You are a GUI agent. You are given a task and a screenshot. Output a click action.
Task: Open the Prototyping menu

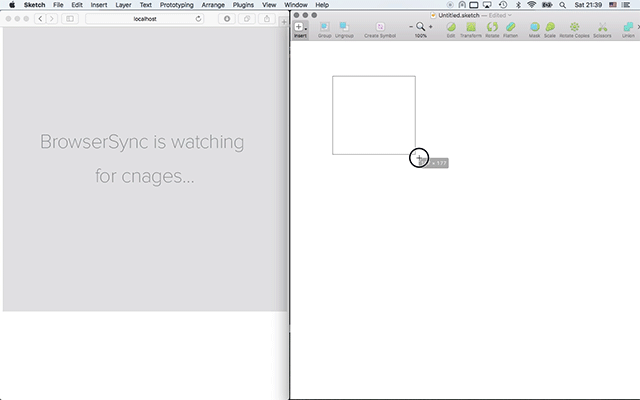176,5
